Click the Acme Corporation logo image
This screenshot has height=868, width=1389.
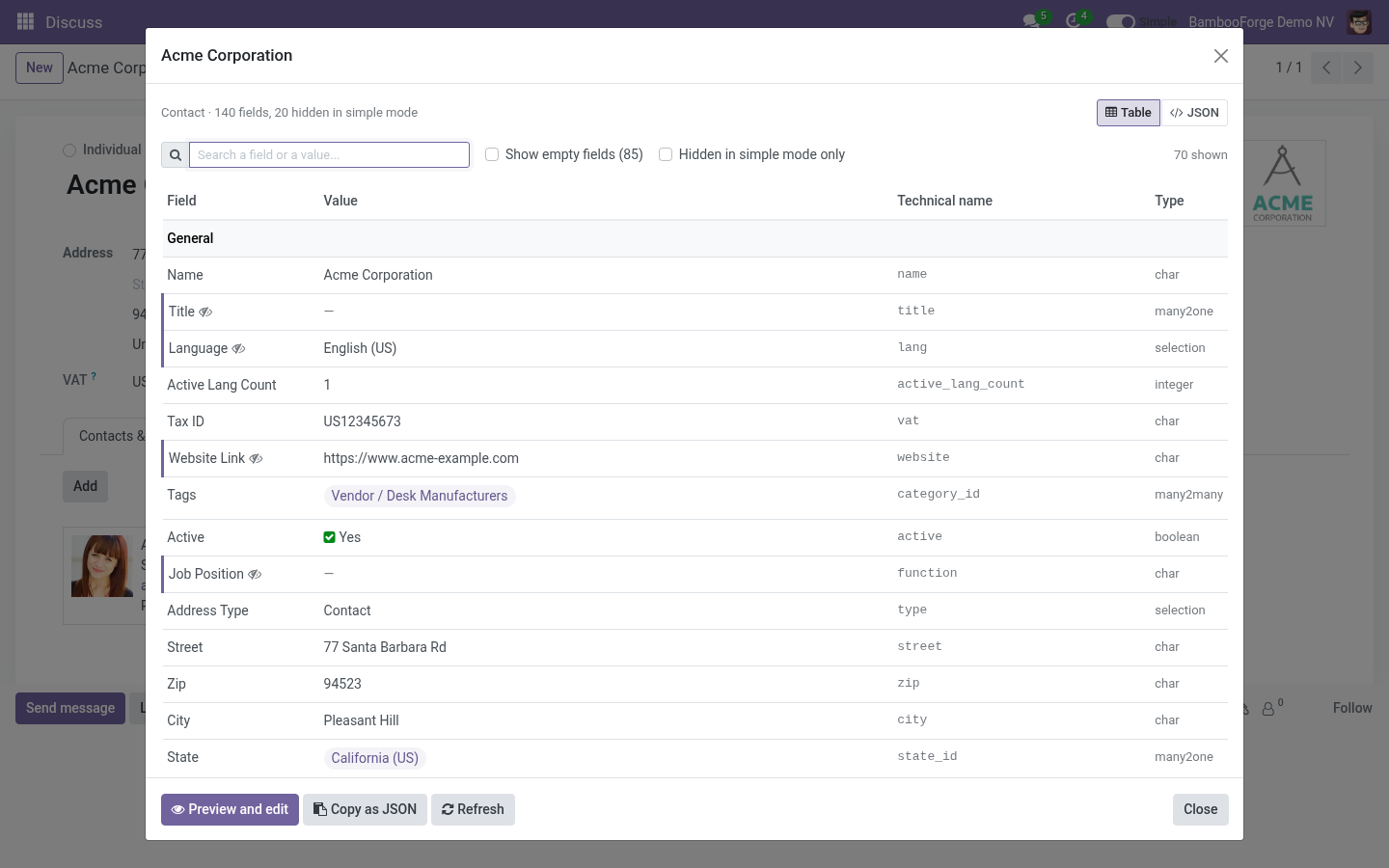click(x=1283, y=183)
